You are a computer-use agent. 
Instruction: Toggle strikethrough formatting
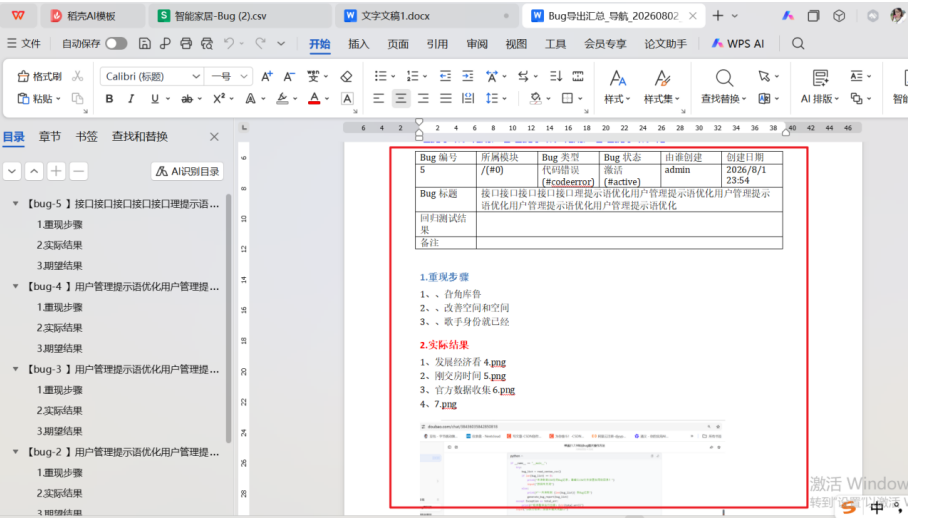pyautogui.click(x=187, y=99)
